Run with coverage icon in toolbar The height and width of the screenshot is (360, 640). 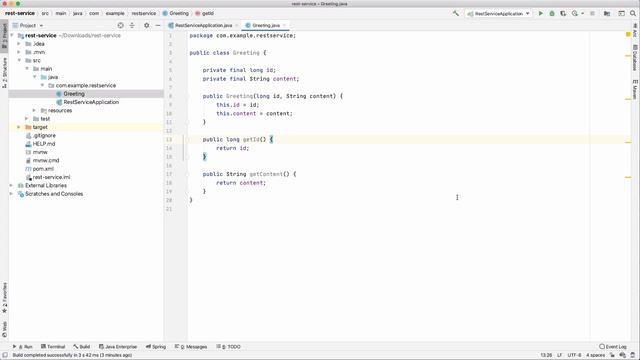[563, 13]
